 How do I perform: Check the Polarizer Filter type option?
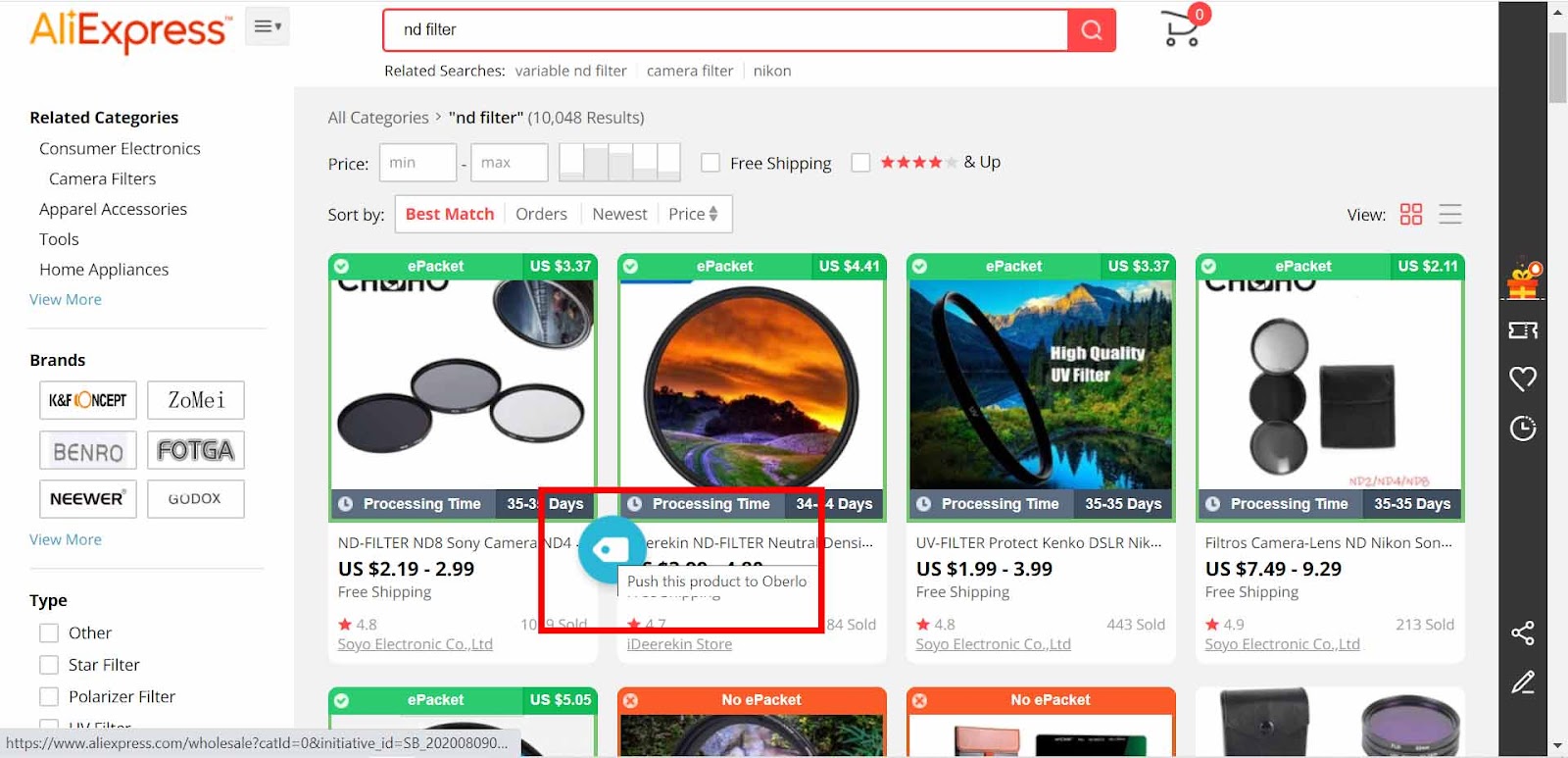coord(49,697)
